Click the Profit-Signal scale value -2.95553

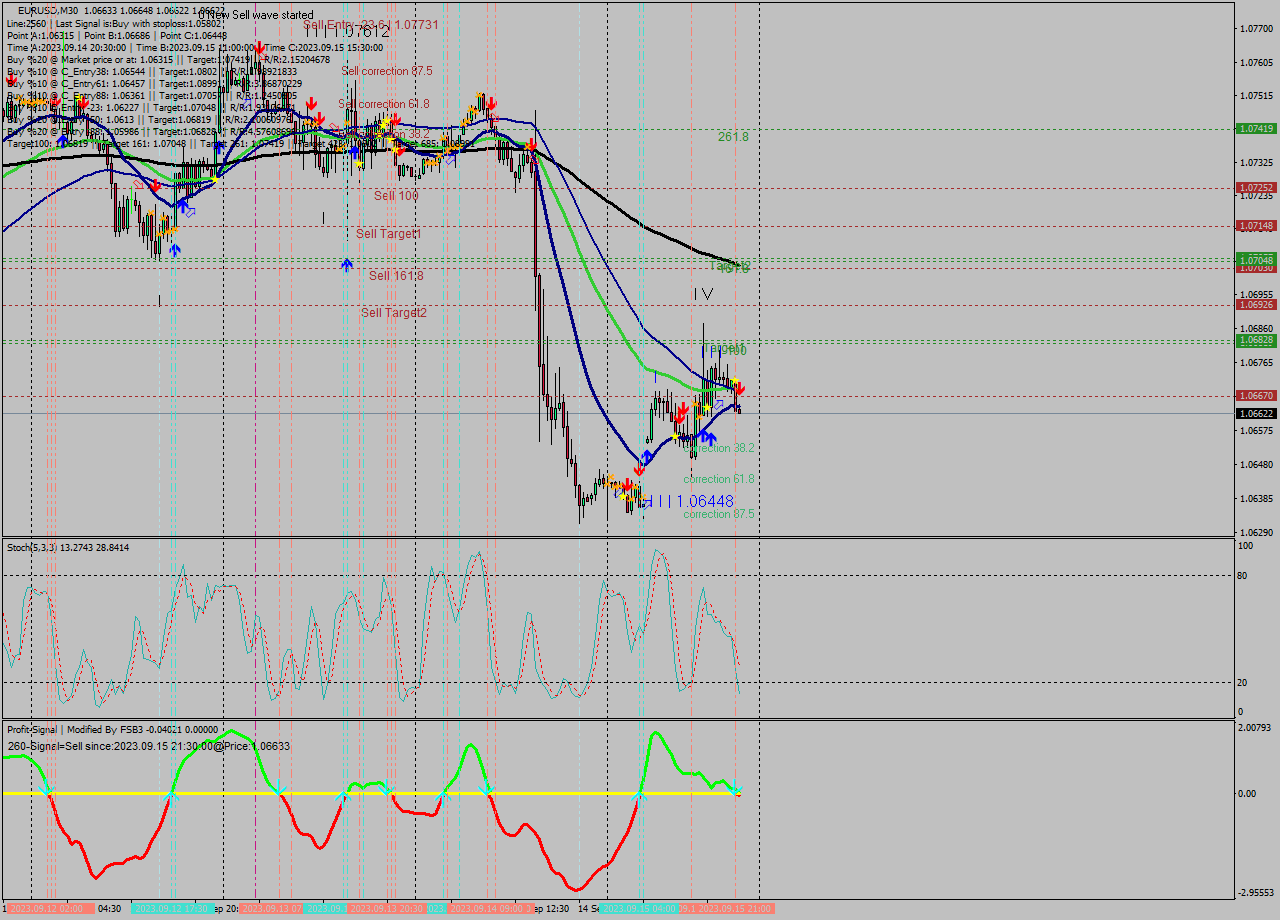1256,893
